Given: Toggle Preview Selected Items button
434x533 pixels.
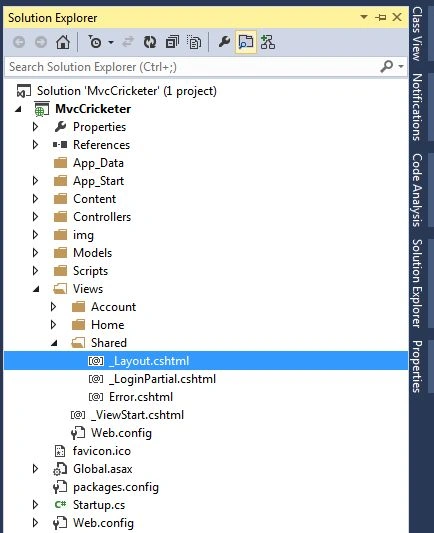Looking at the screenshot, I should 246,42.
